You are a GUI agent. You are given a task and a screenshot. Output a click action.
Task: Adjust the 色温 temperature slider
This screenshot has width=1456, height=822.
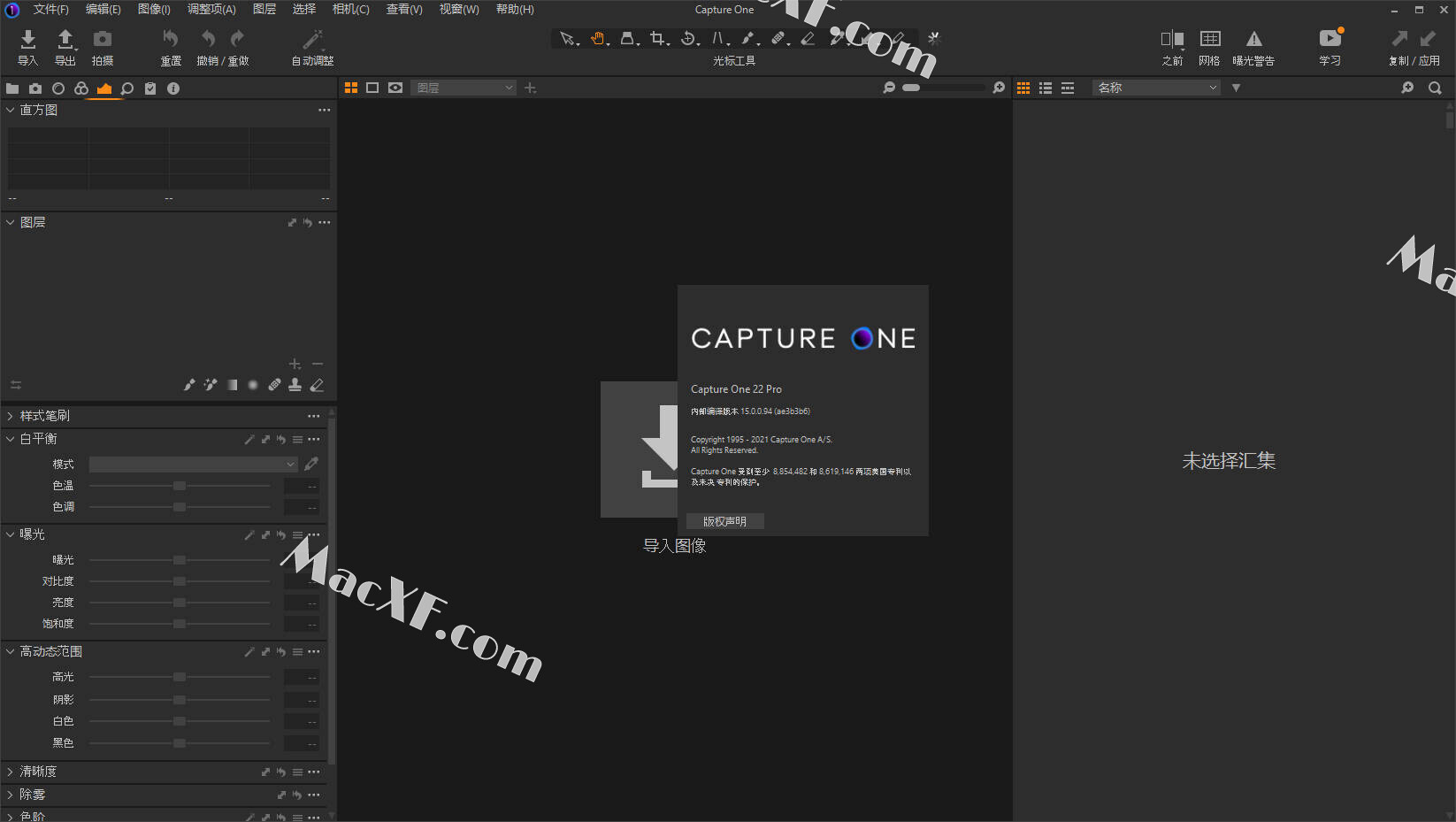click(x=180, y=486)
